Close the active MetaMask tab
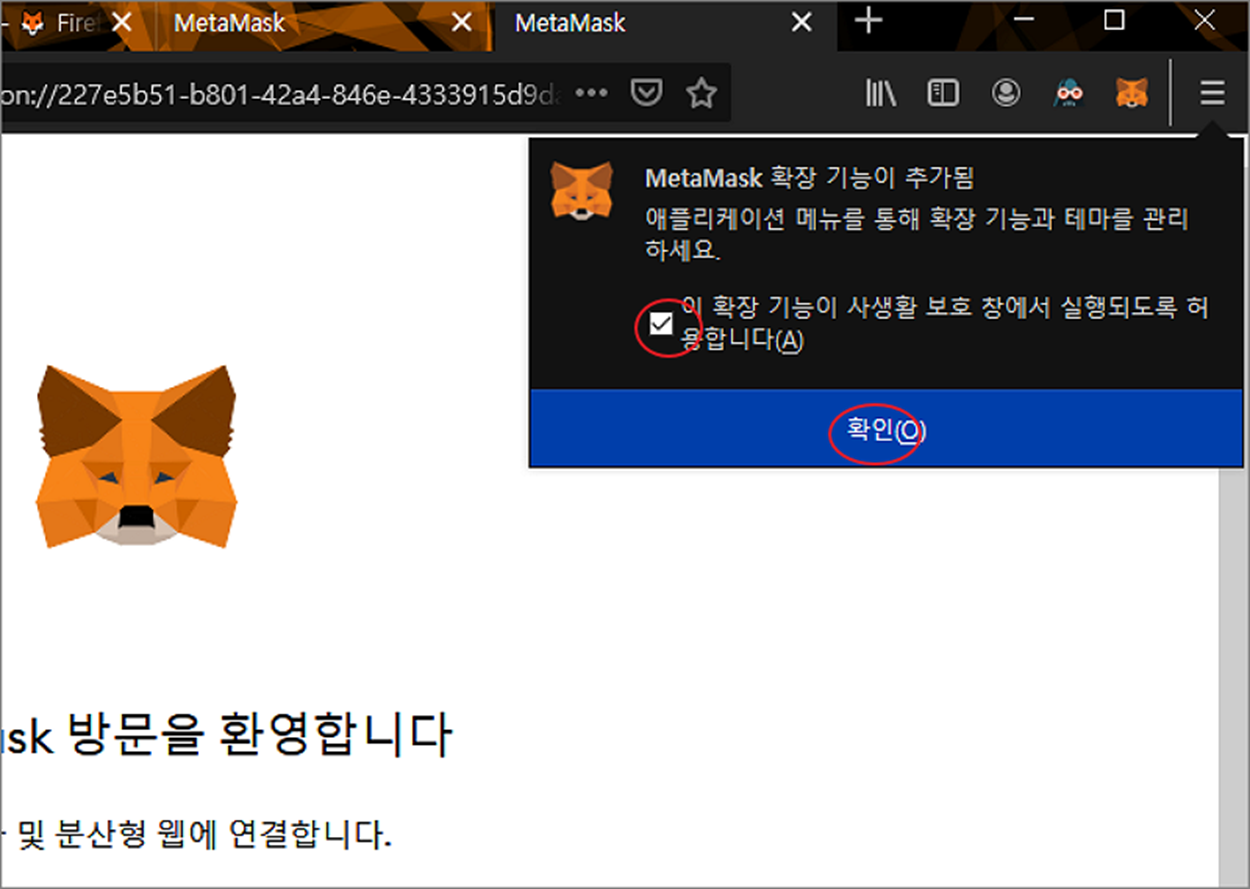Viewport: 1250px width, 889px height. [x=802, y=23]
